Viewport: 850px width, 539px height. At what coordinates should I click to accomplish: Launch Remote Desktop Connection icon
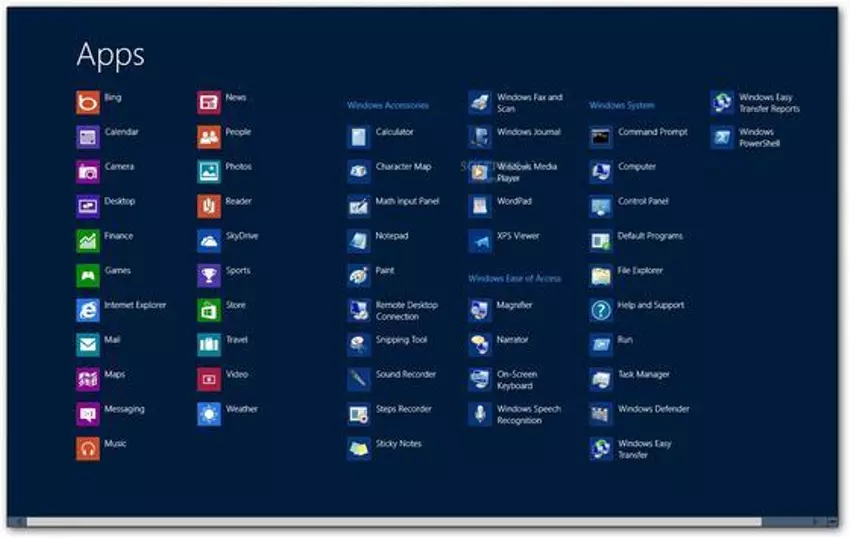point(359,311)
